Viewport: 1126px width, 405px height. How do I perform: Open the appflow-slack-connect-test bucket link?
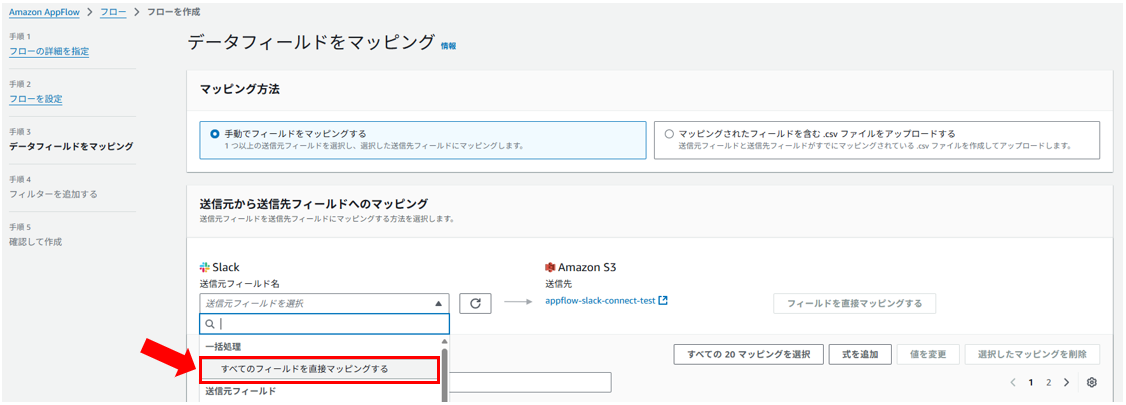click(600, 301)
